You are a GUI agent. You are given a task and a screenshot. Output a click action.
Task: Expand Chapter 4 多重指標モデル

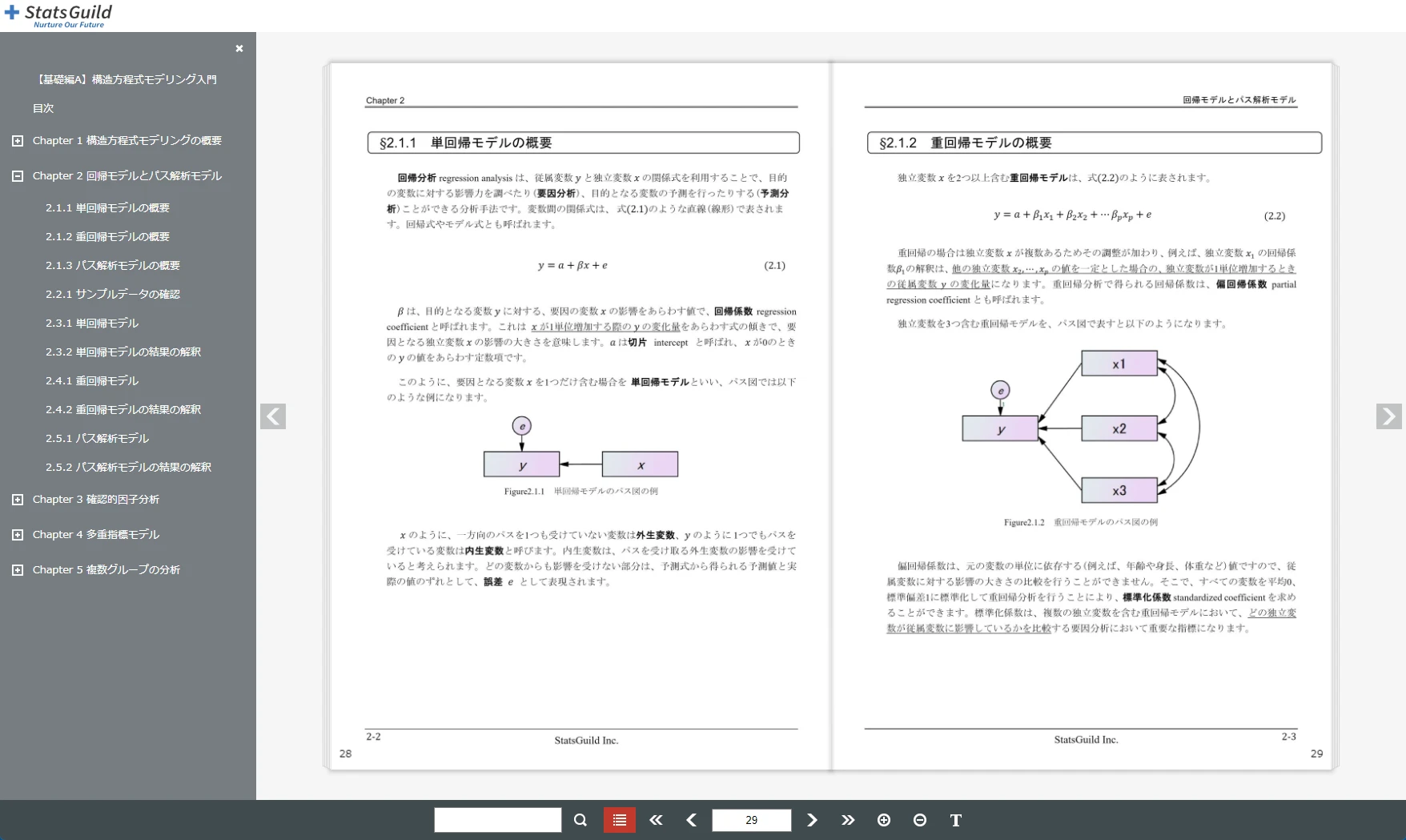click(x=18, y=534)
